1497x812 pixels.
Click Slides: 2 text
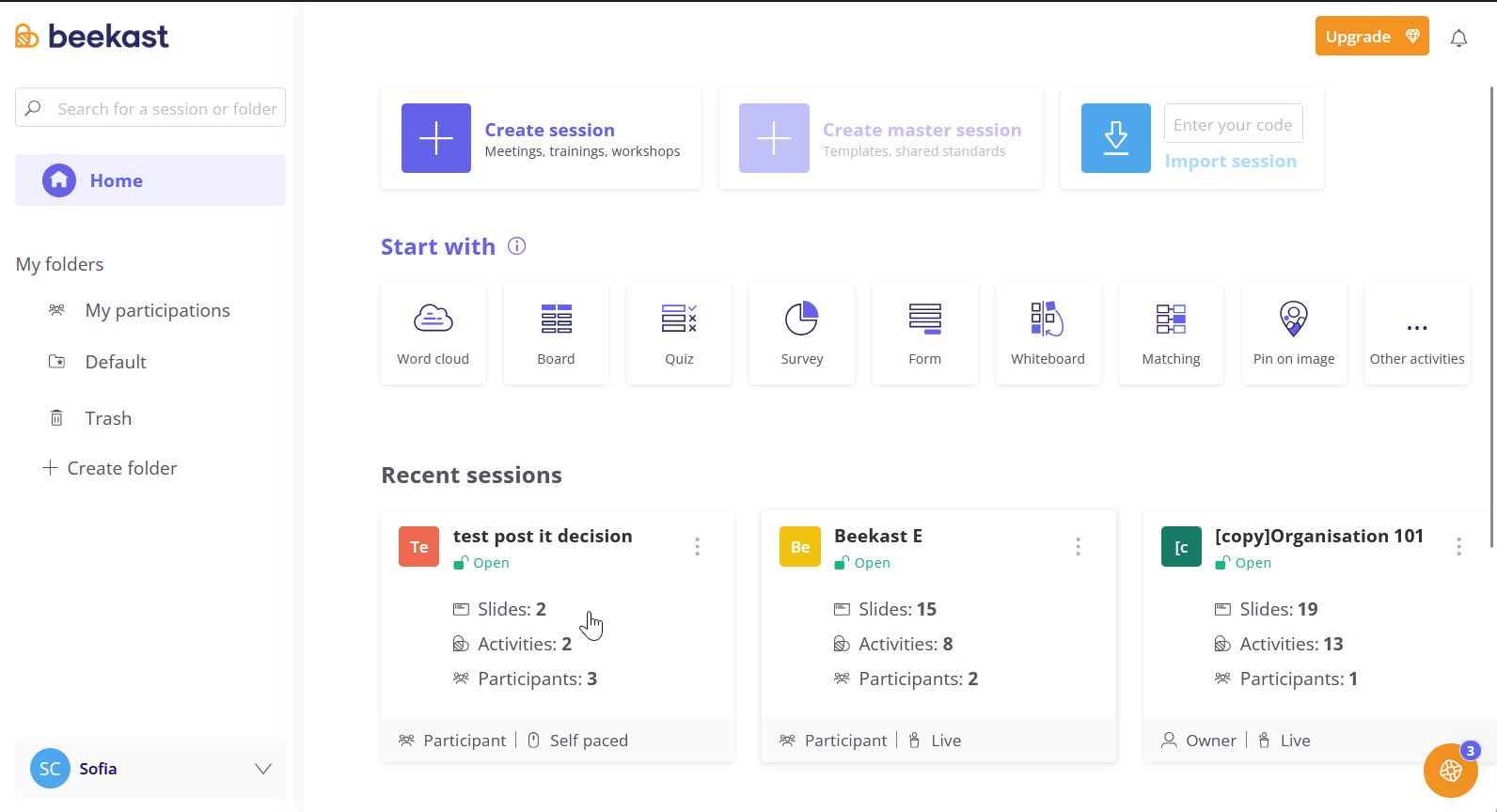click(512, 609)
